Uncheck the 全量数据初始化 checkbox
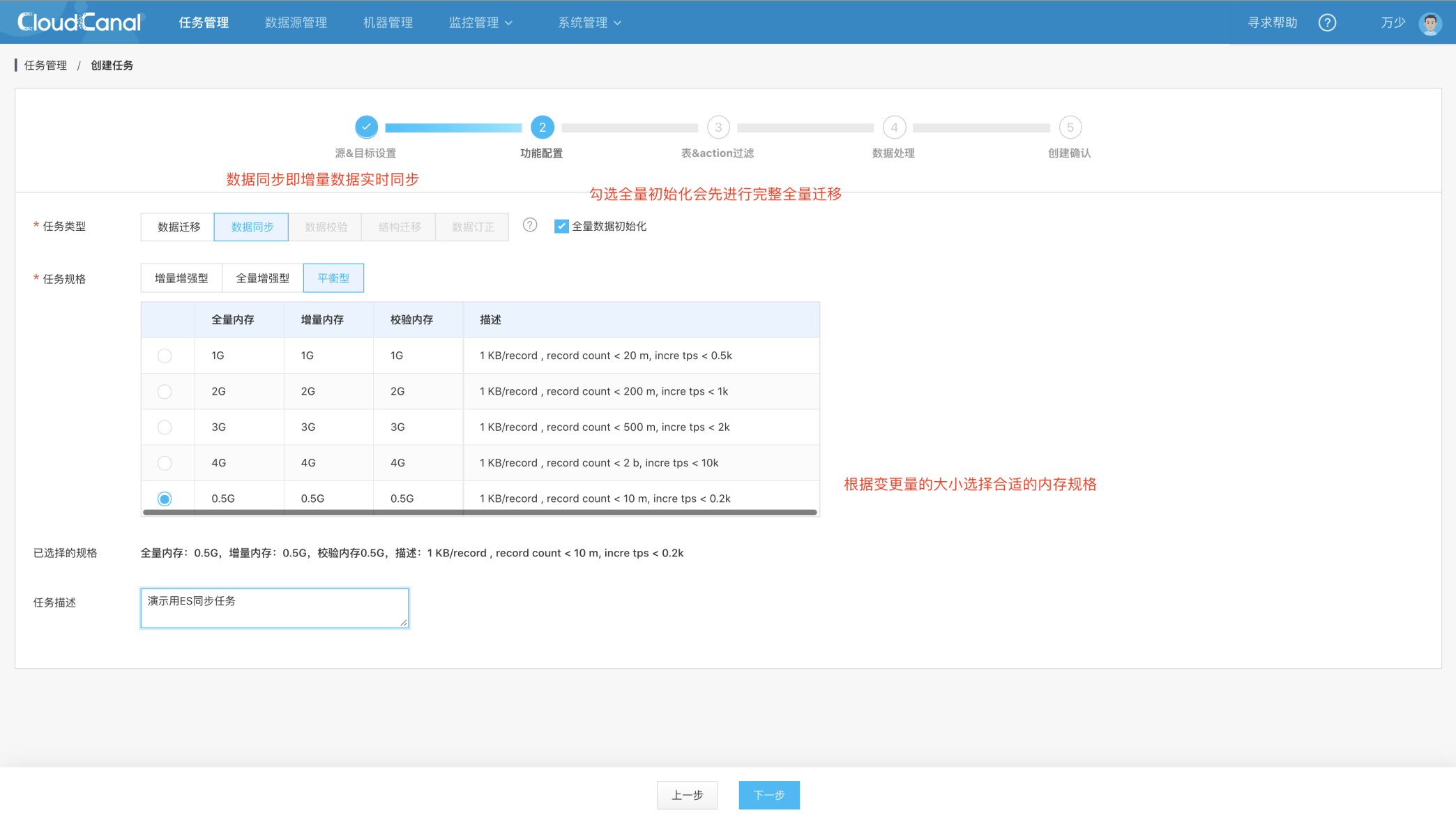The image size is (1456, 820). [x=561, y=226]
